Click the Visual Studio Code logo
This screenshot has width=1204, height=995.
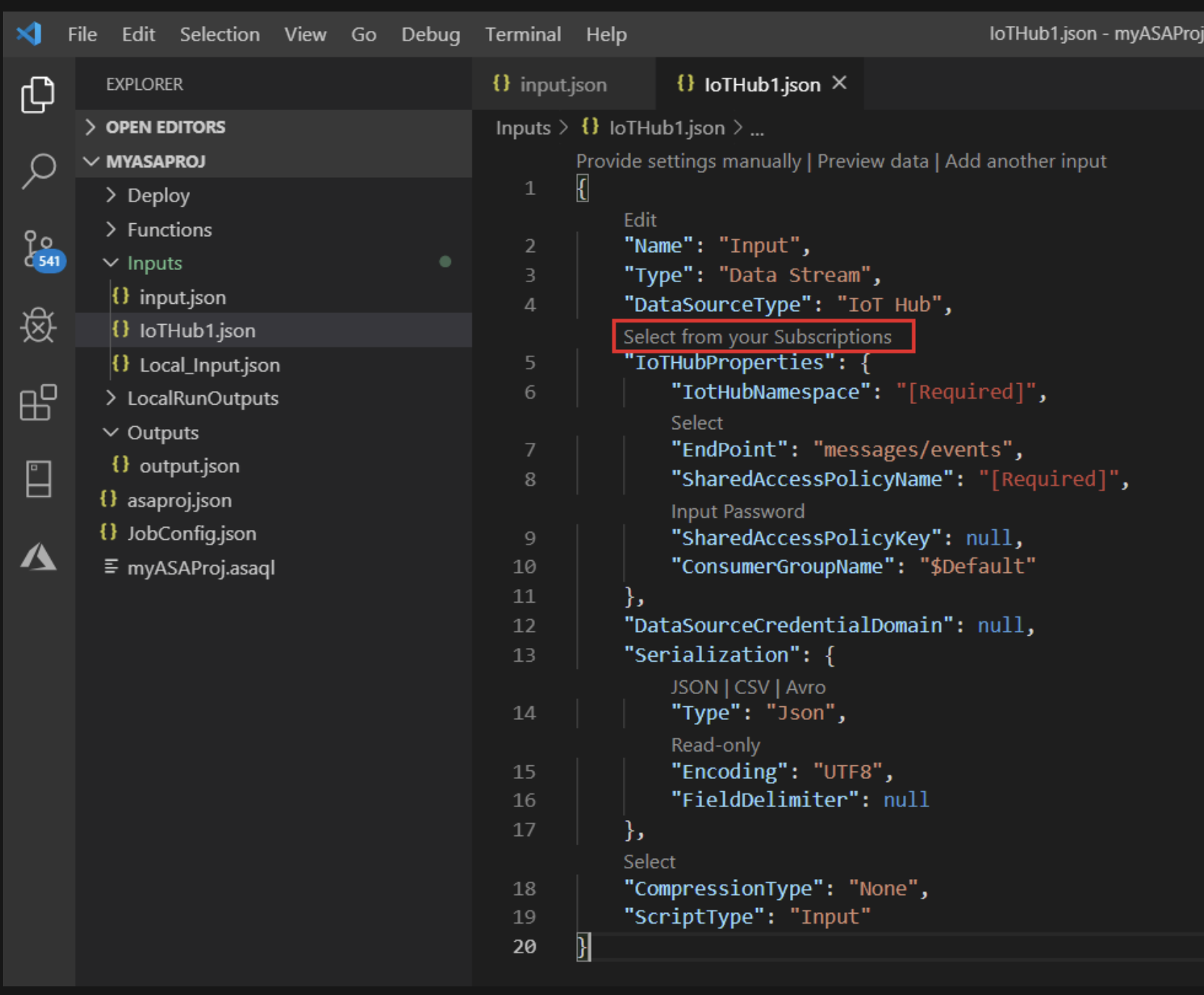(28, 33)
